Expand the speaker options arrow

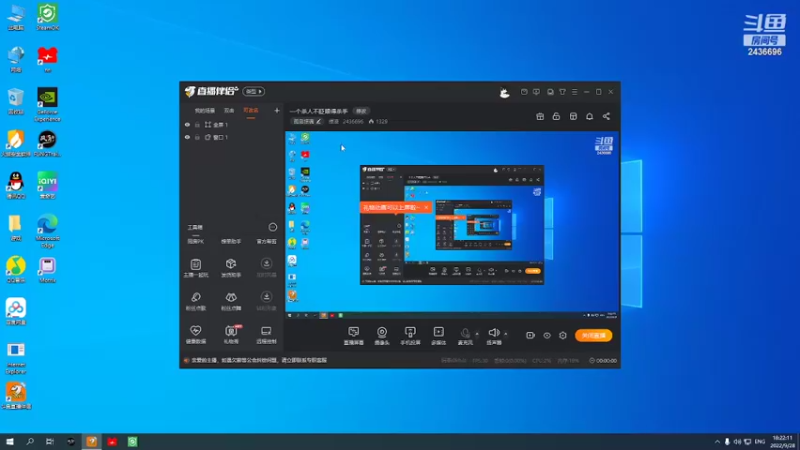[x=506, y=334]
